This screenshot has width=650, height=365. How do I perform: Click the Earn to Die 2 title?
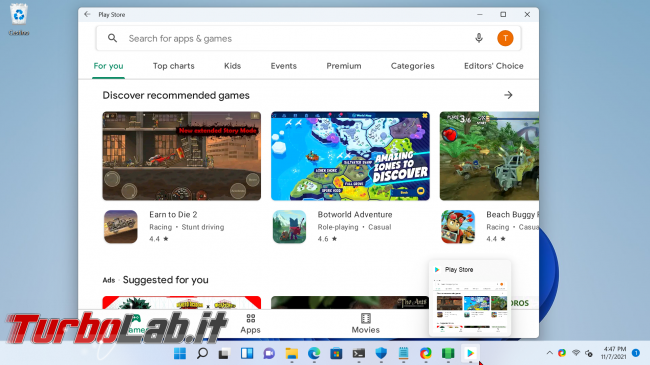[x=173, y=214]
